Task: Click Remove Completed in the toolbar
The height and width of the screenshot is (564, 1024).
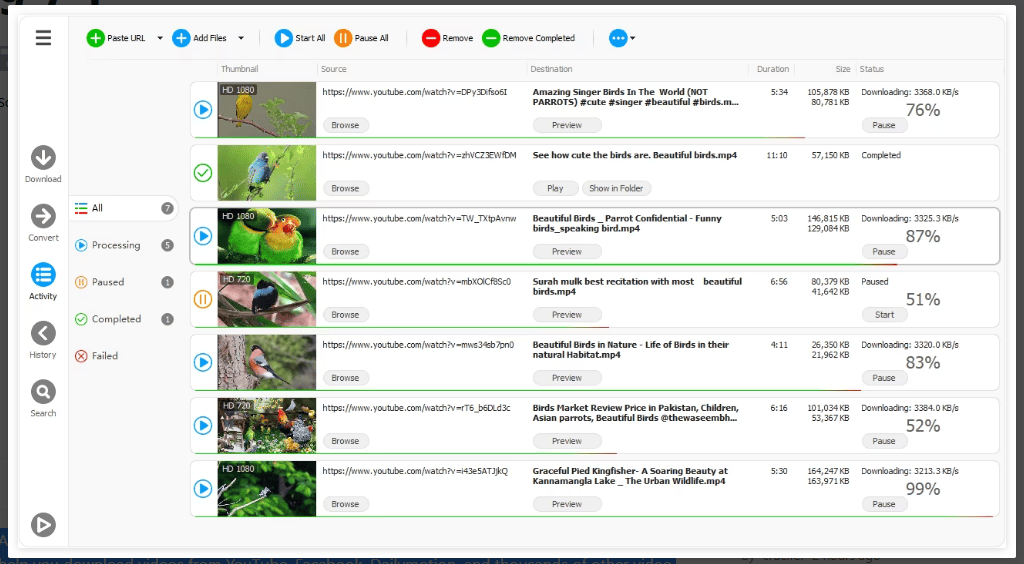Action: pos(528,38)
